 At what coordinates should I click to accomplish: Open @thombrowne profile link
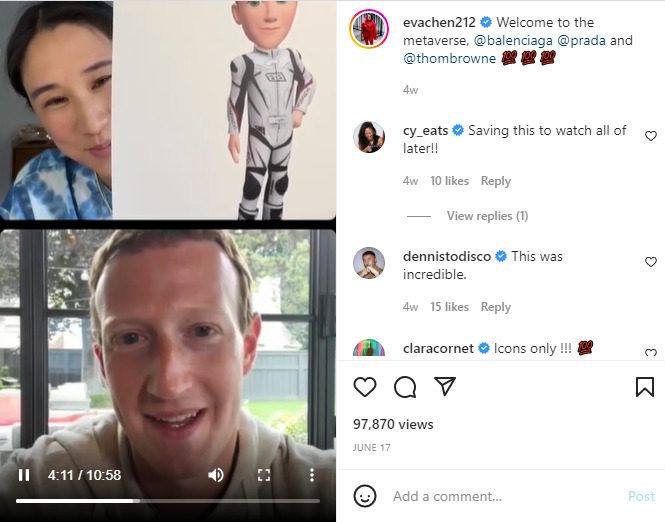450,59
